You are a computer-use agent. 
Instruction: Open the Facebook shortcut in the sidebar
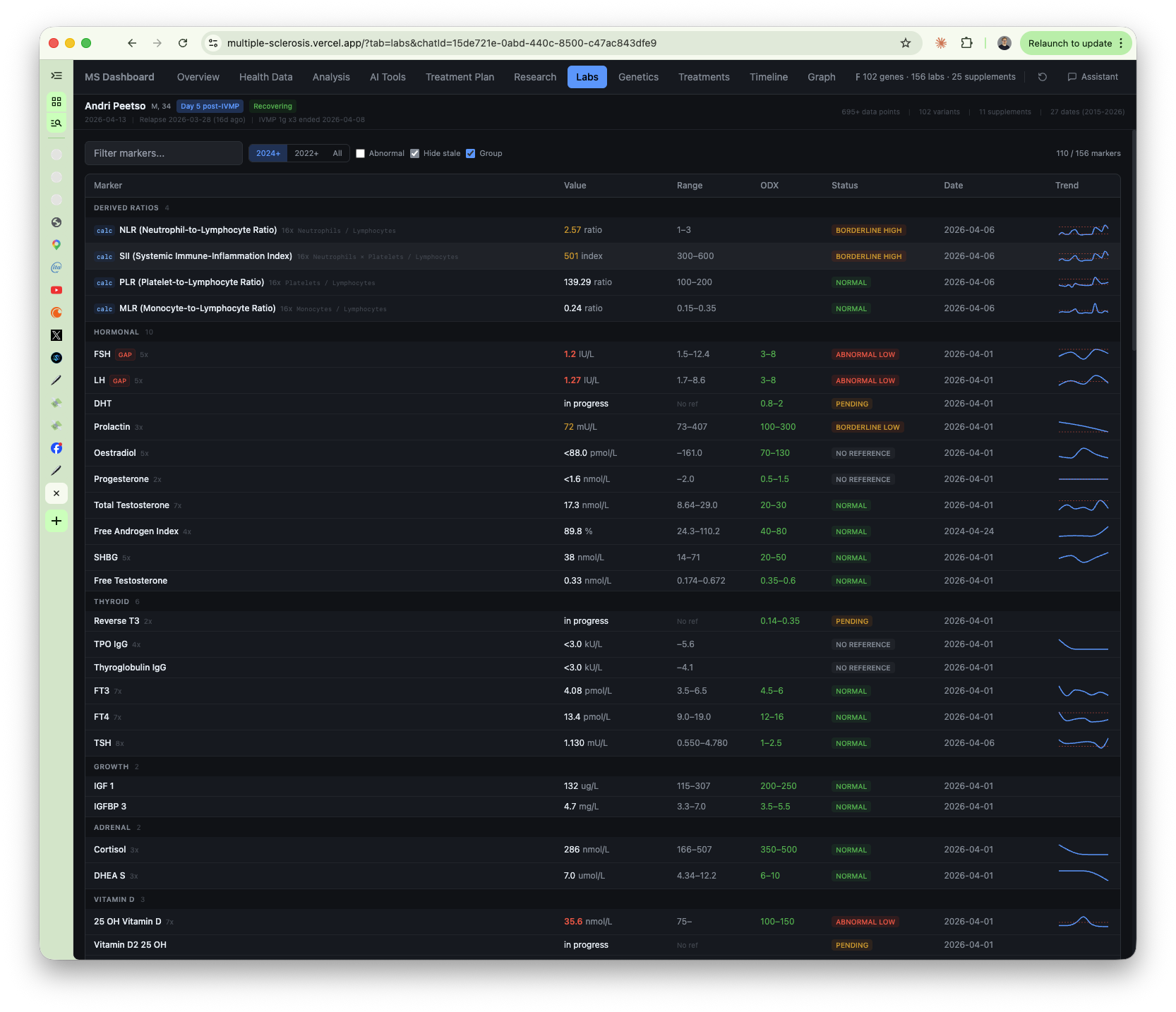pyautogui.click(x=56, y=448)
